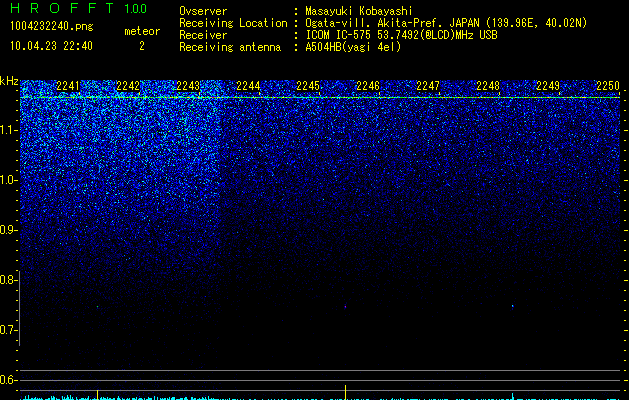
Task: Click the 2250 time marker
Action: click(x=608, y=86)
